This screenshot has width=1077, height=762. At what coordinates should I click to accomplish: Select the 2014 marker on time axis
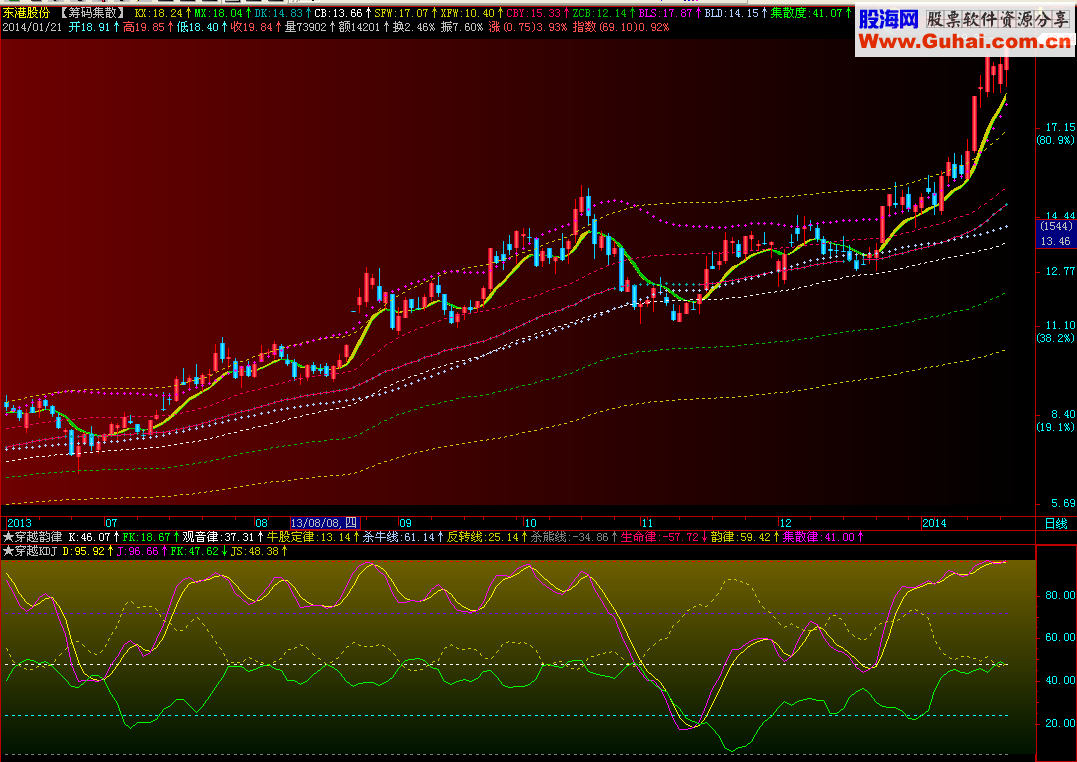click(x=934, y=524)
